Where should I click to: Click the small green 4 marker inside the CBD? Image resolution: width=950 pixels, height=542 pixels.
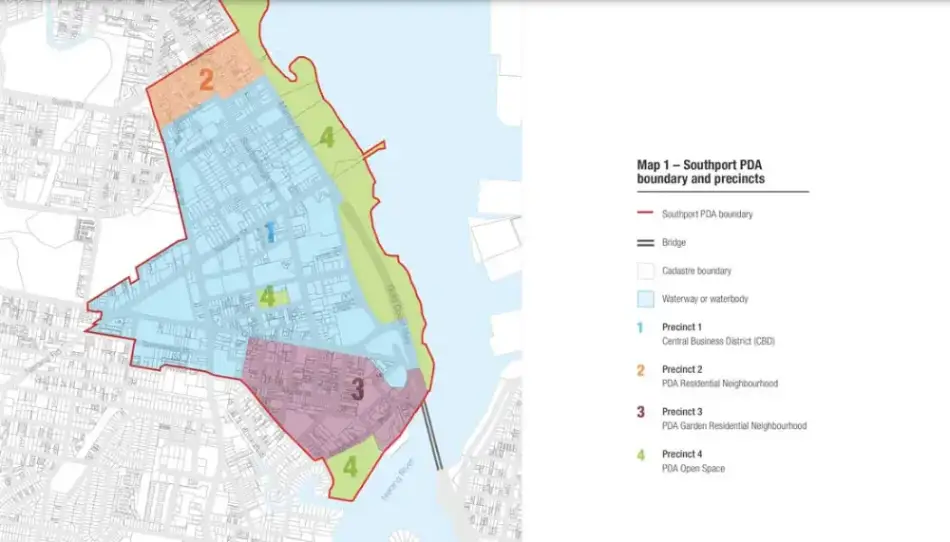[x=267, y=297]
